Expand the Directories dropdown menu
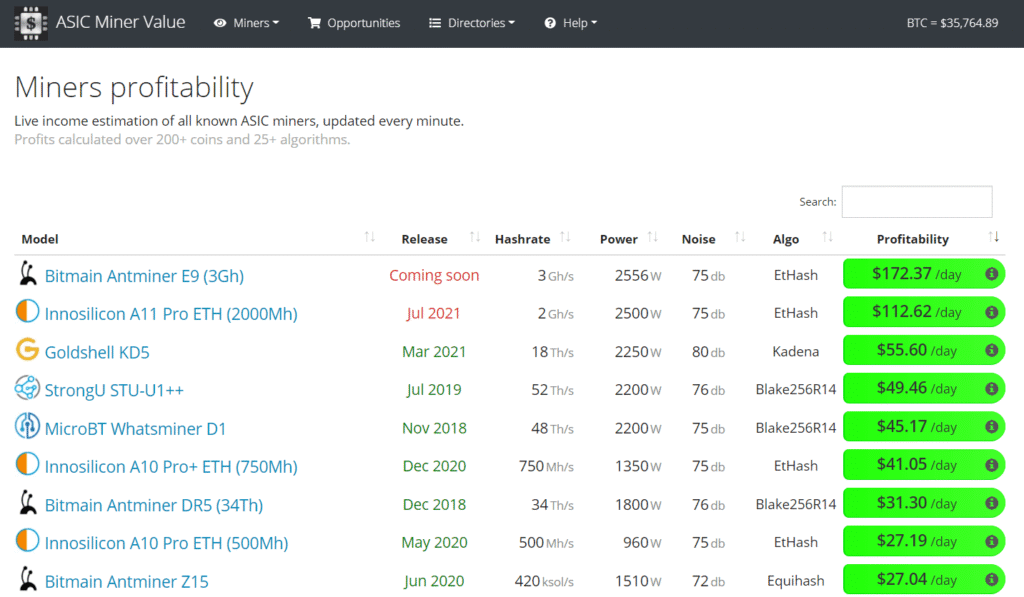 (x=472, y=23)
